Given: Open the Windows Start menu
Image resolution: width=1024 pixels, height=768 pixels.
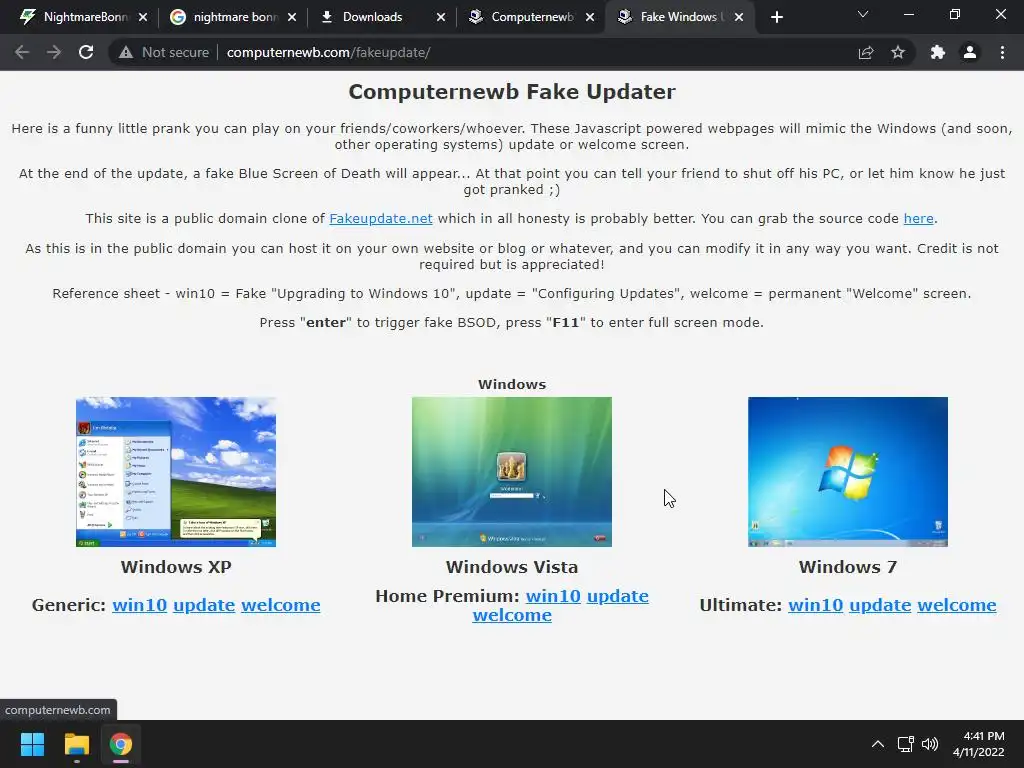Looking at the screenshot, I should pyautogui.click(x=32, y=744).
